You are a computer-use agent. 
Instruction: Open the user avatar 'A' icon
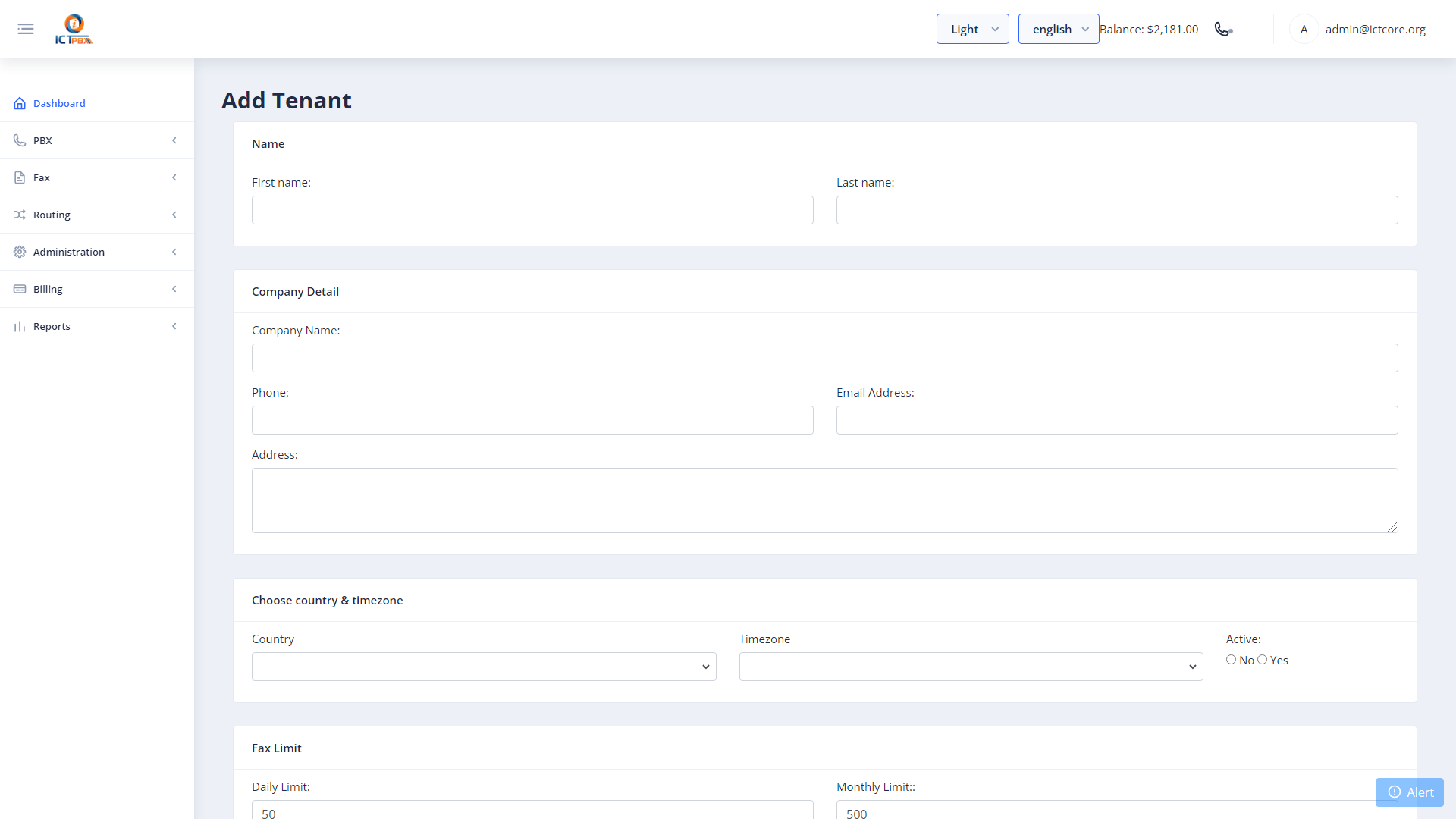pos(1304,29)
